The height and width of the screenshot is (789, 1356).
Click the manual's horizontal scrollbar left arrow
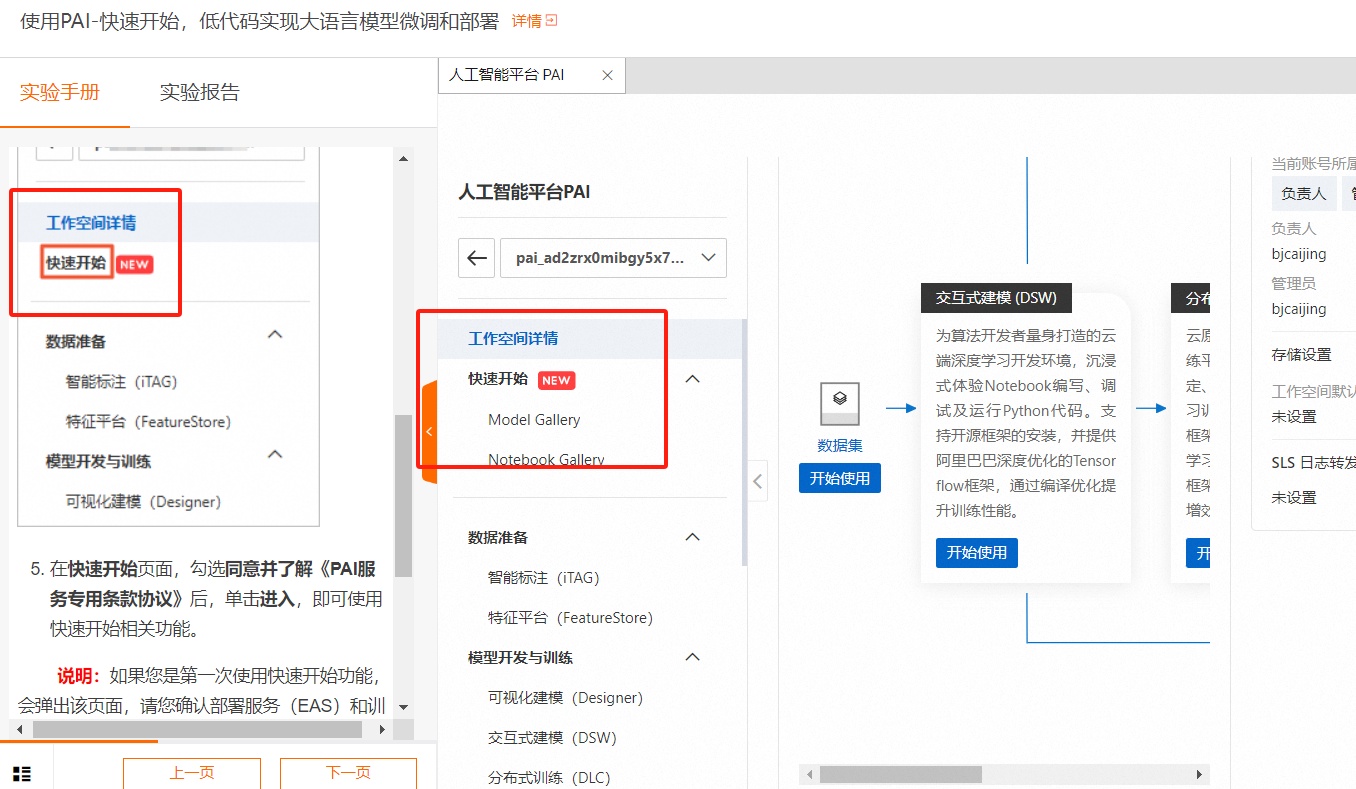click(21, 730)
